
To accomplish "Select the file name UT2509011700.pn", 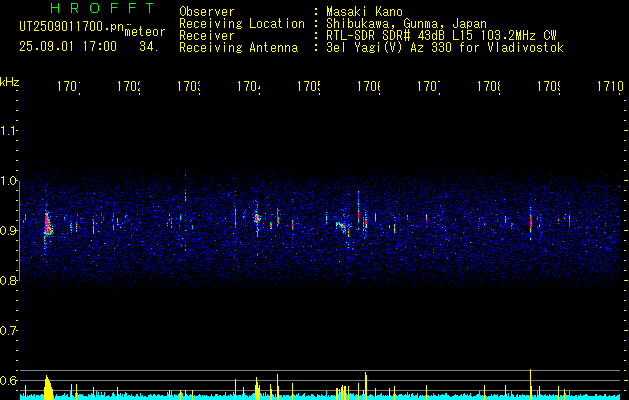I will point(72,27).
